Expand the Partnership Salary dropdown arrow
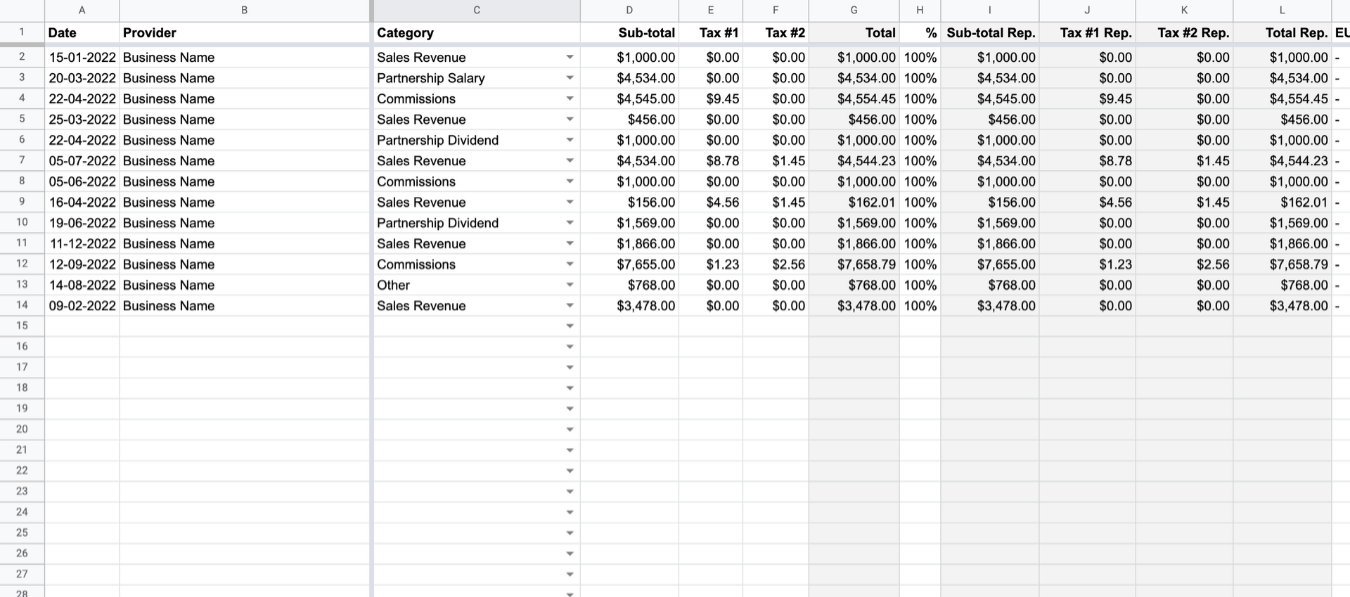This screenshot has width=1350, height=597. tap(570, 78)
